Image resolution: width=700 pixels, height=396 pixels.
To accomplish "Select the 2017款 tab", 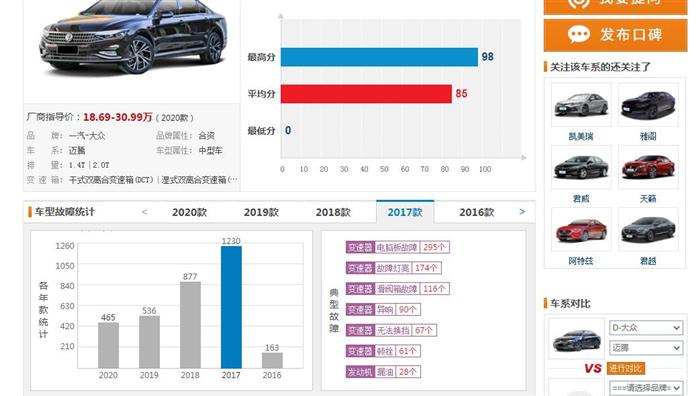I will [x=405, y=212].
